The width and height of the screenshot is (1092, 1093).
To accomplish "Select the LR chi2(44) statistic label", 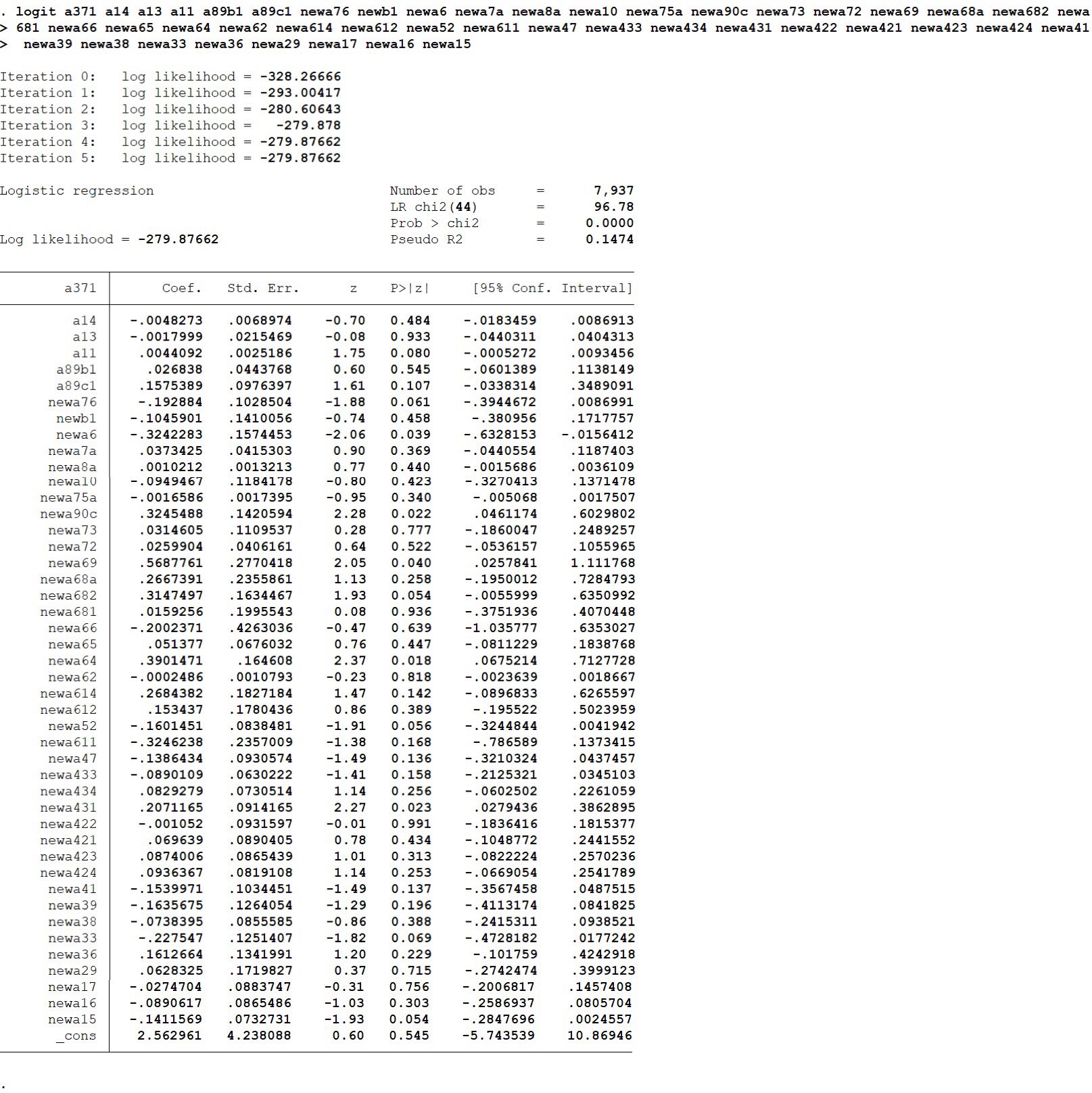I will pos(433,207).
